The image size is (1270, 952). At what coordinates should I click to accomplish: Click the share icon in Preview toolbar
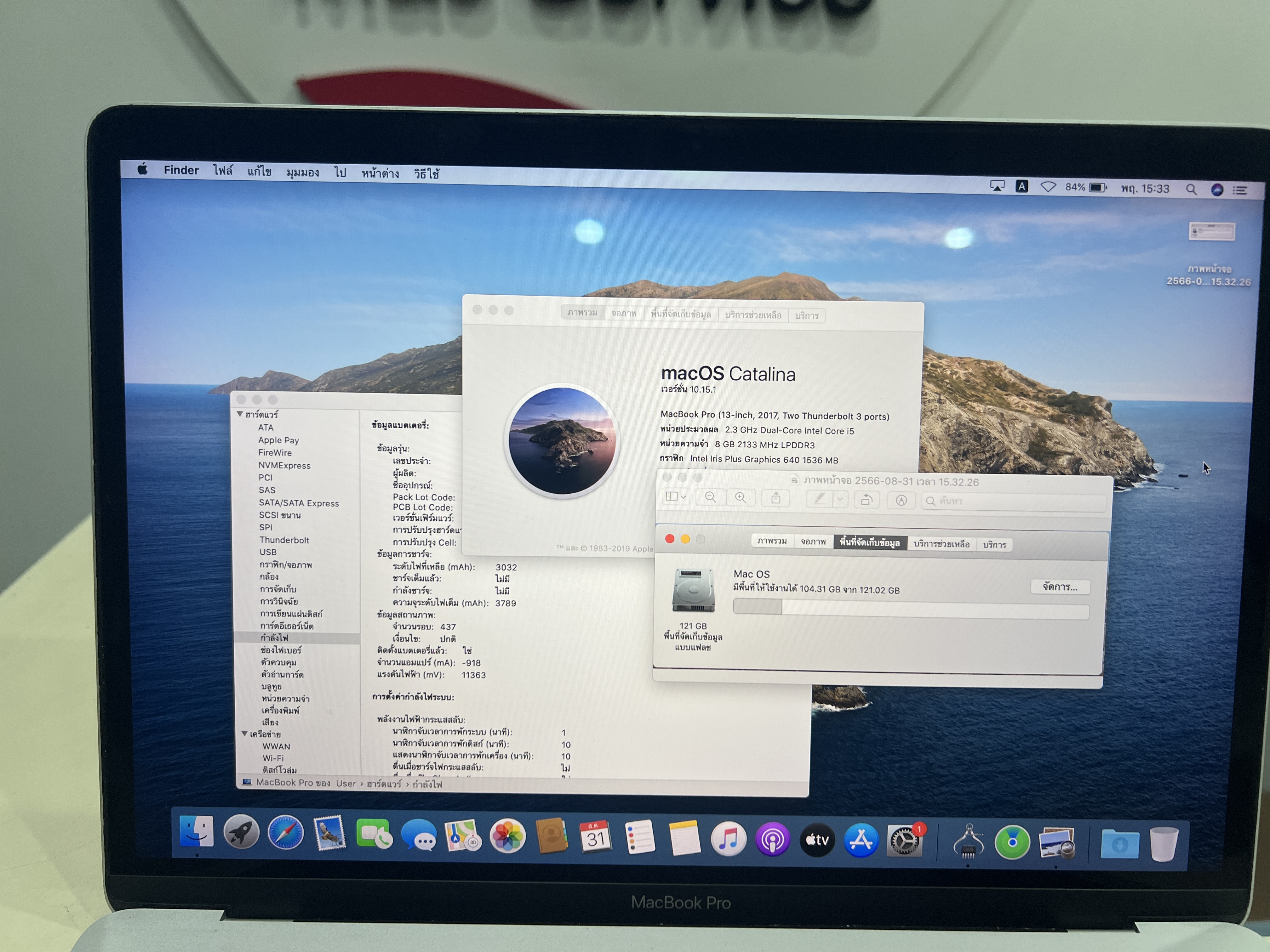(x=776, y=498)
